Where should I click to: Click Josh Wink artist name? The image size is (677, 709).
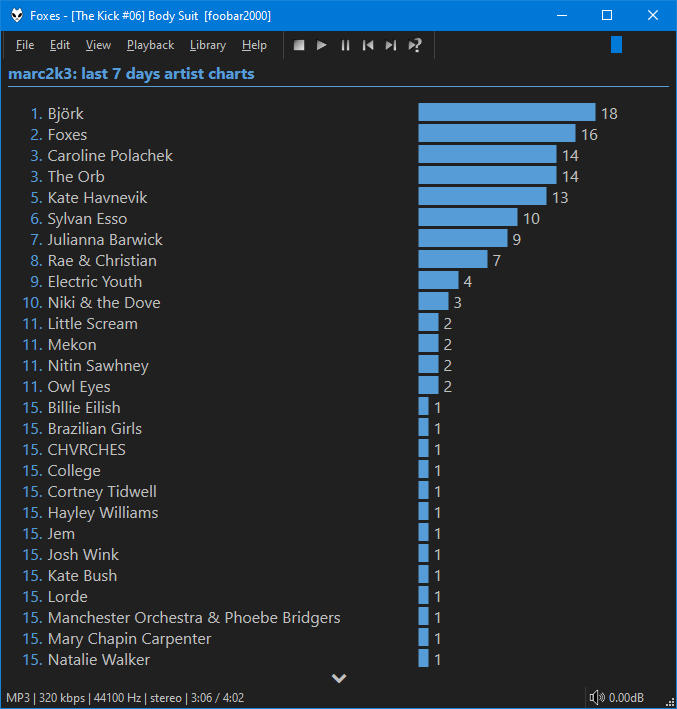83,555
